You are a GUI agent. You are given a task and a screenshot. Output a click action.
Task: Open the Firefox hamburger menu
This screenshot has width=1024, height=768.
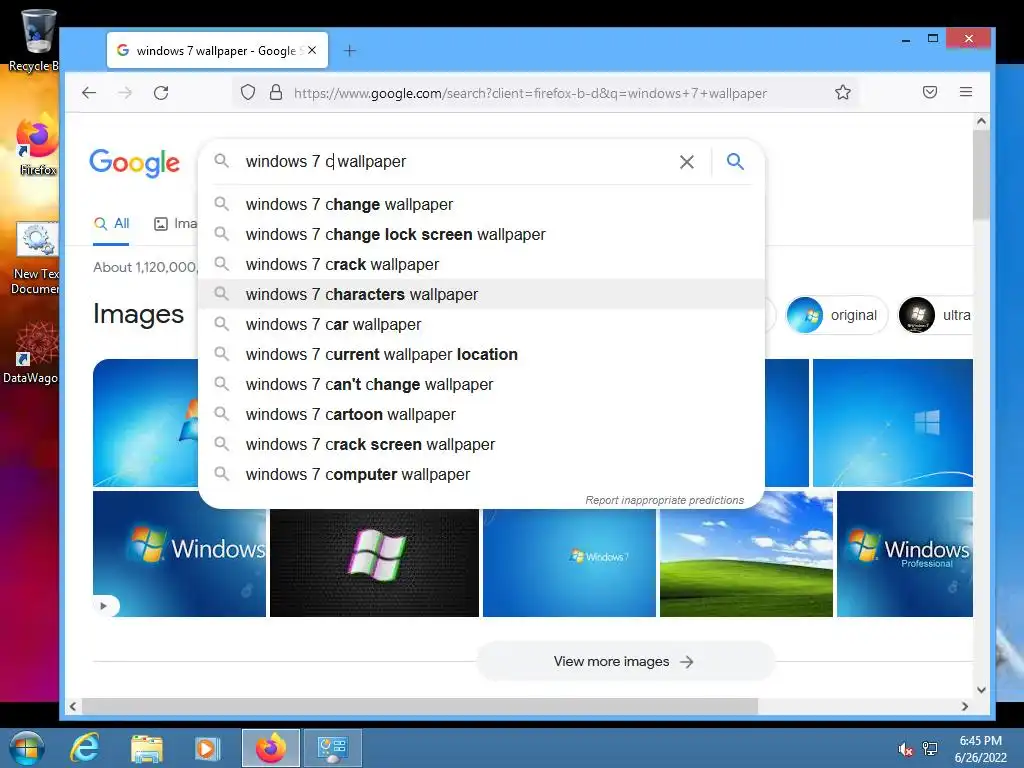pyautogui.click(x=966, y=92)
